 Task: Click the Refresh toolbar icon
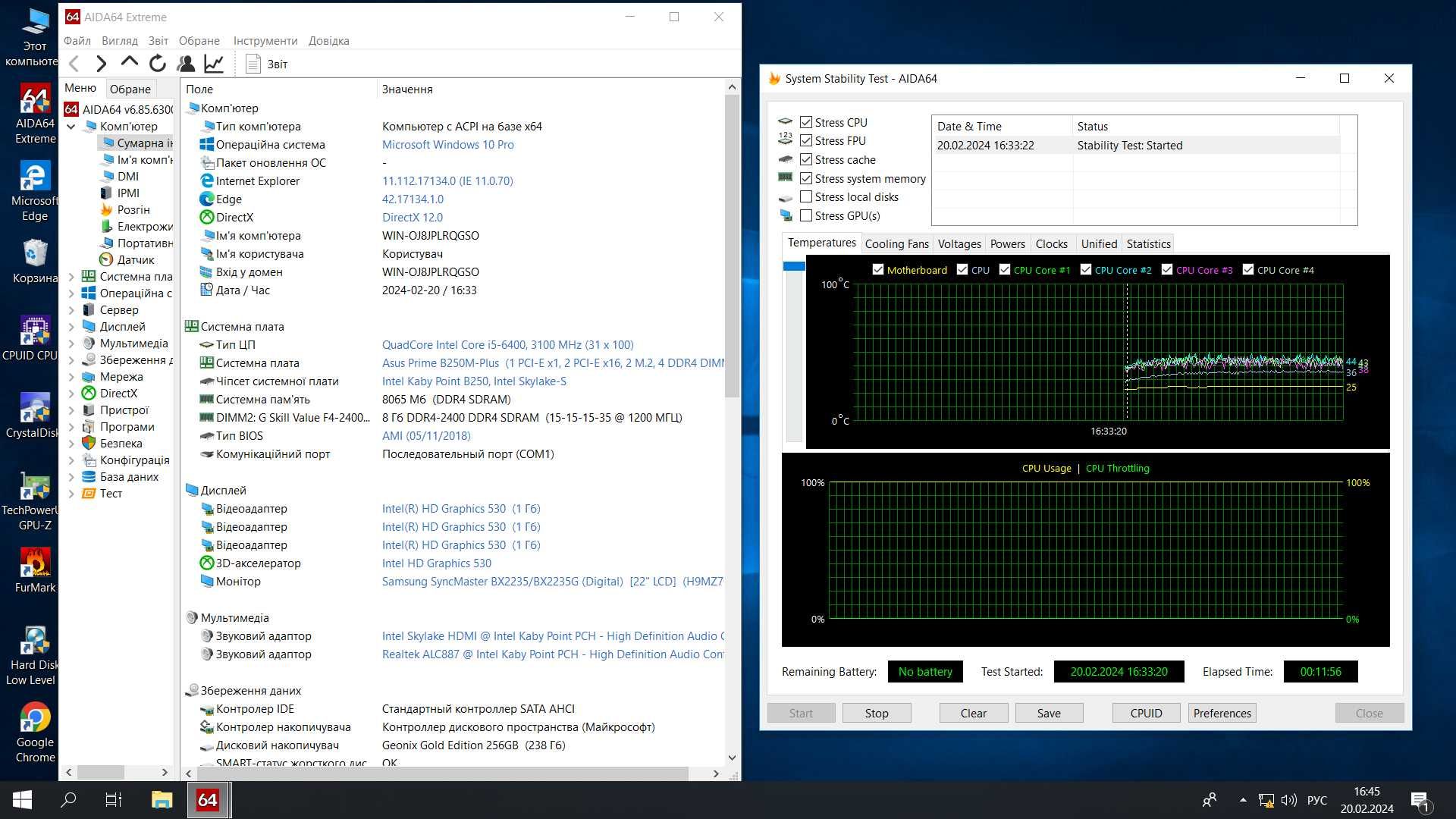[x=158, y=64]
